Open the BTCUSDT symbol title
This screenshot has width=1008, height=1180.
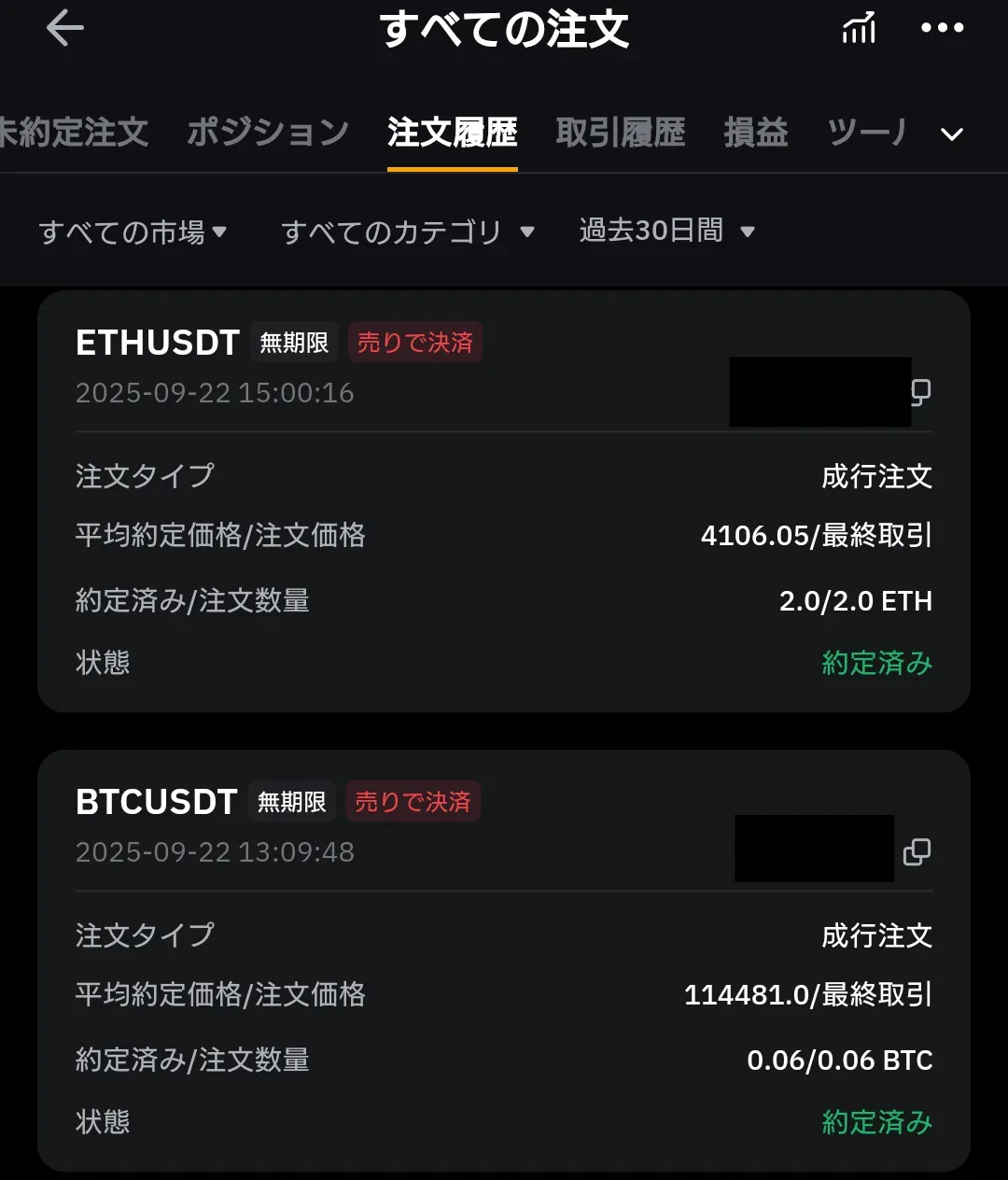[x=157, y=802]
